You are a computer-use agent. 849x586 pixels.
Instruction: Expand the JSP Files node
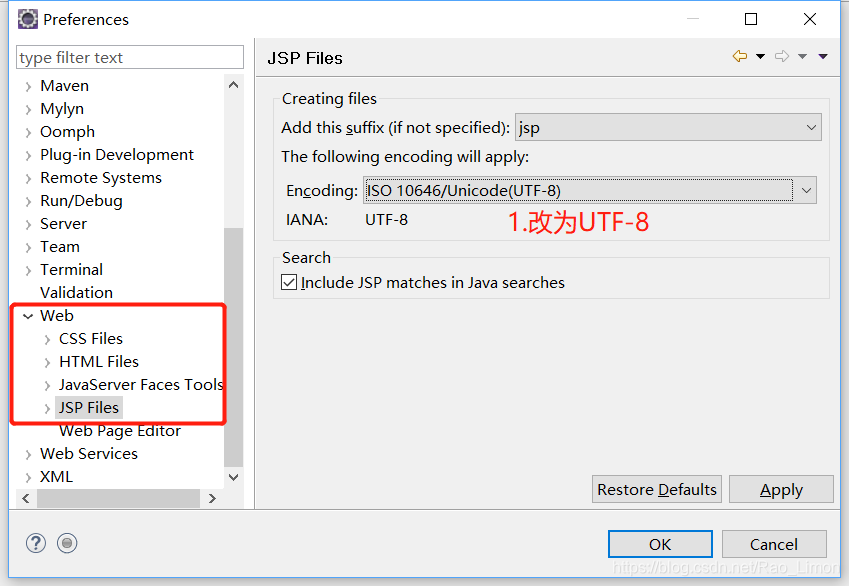(48, 408)
